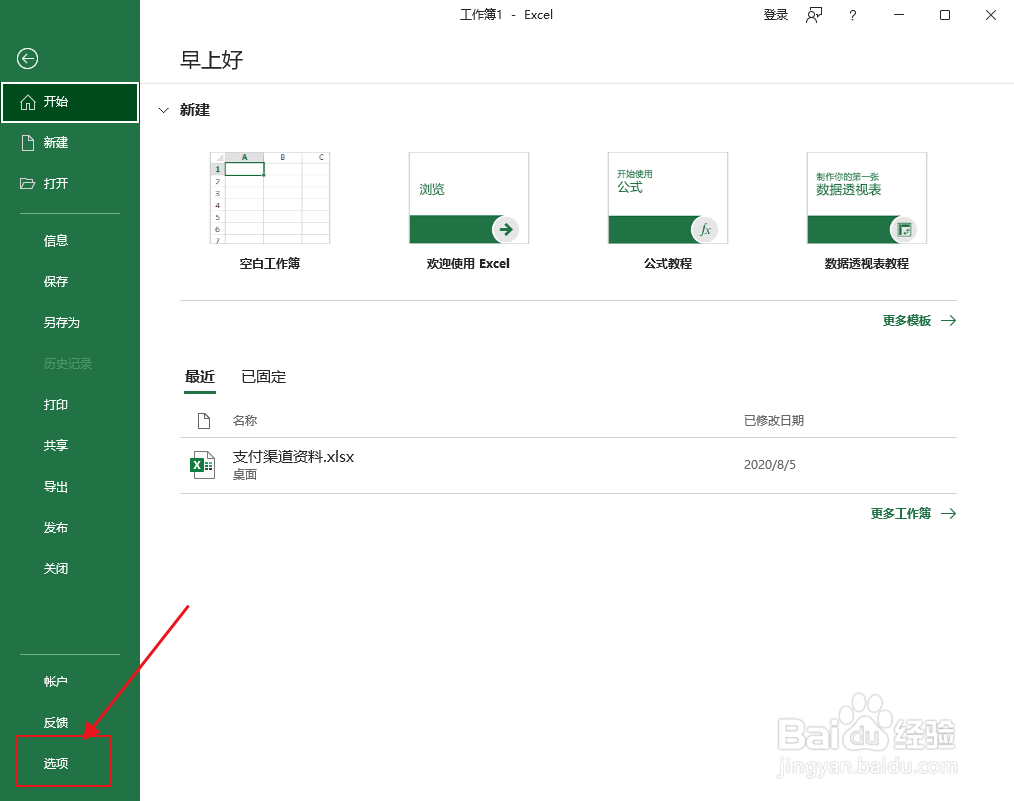
Task: Close the Excel window
Action: click(x=991, y=15)
